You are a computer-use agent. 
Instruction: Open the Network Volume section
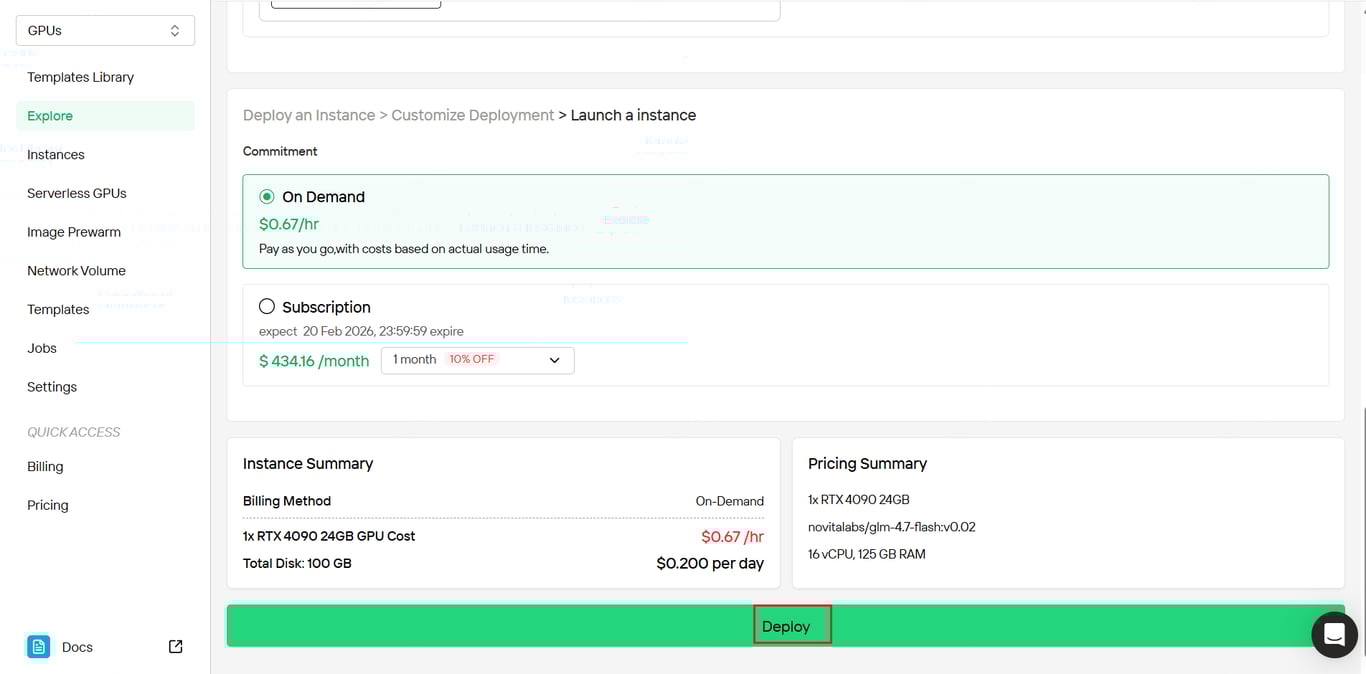click(76, 271)
